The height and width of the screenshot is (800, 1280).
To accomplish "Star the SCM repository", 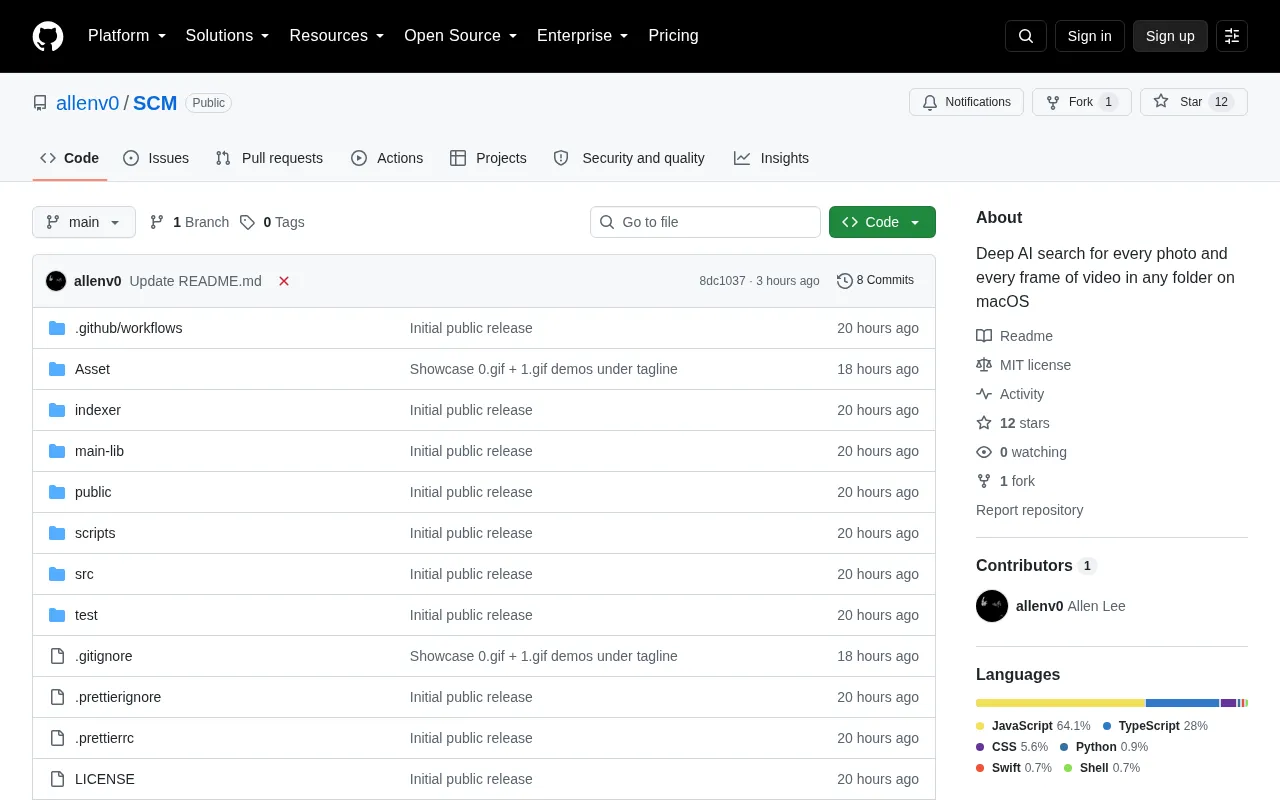I will (1194, 102).
